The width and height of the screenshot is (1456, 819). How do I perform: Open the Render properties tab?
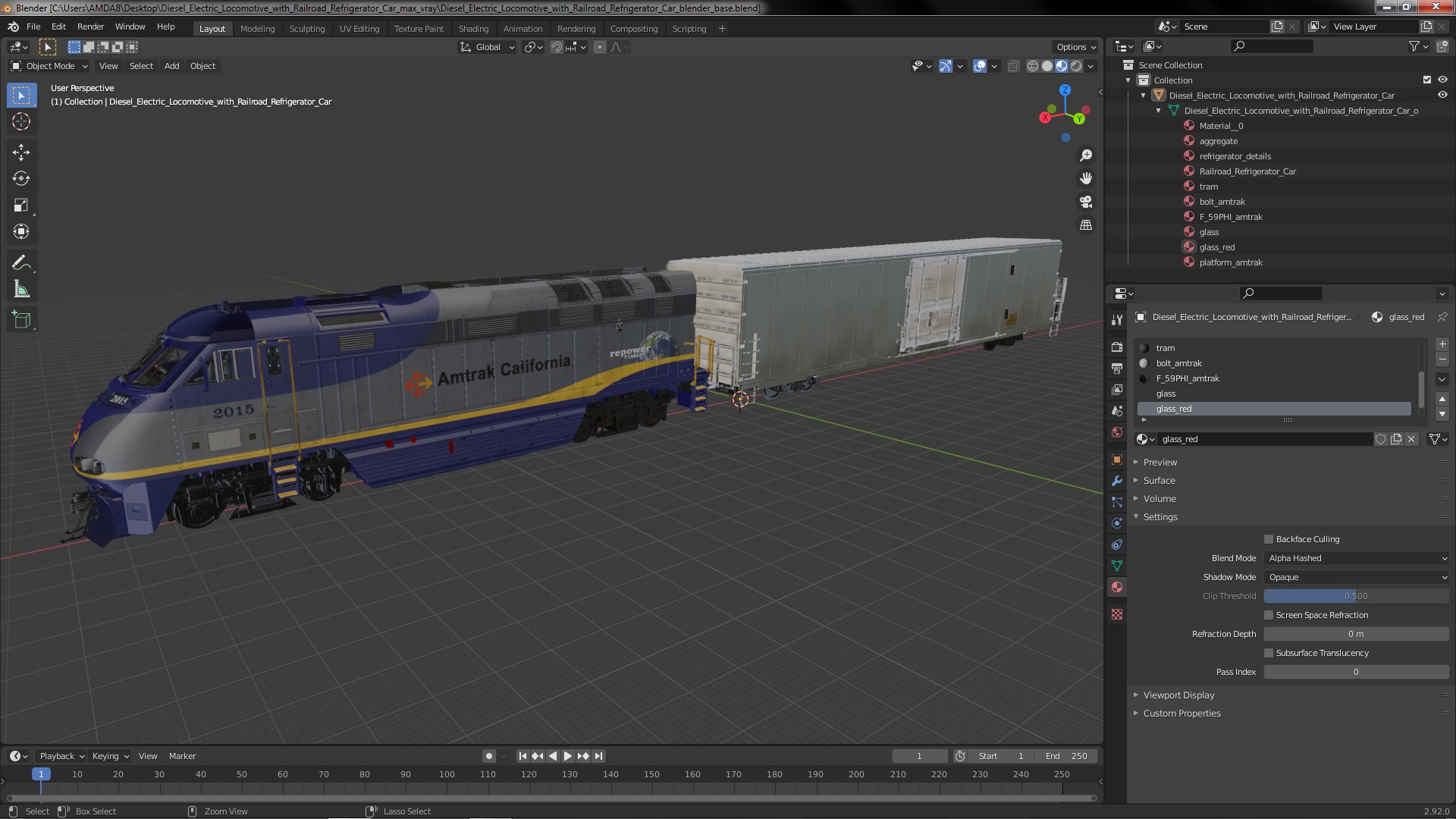(x=1116, y=347)
